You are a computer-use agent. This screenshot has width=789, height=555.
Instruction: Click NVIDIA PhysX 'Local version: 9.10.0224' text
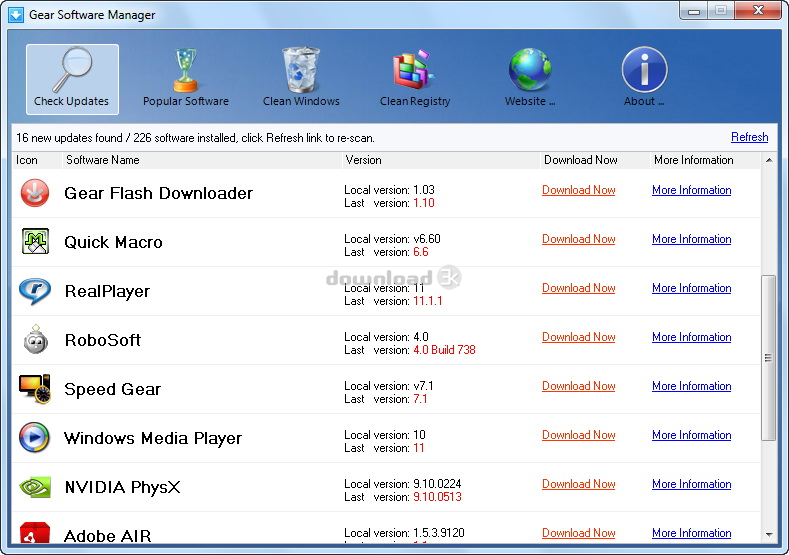403,484
